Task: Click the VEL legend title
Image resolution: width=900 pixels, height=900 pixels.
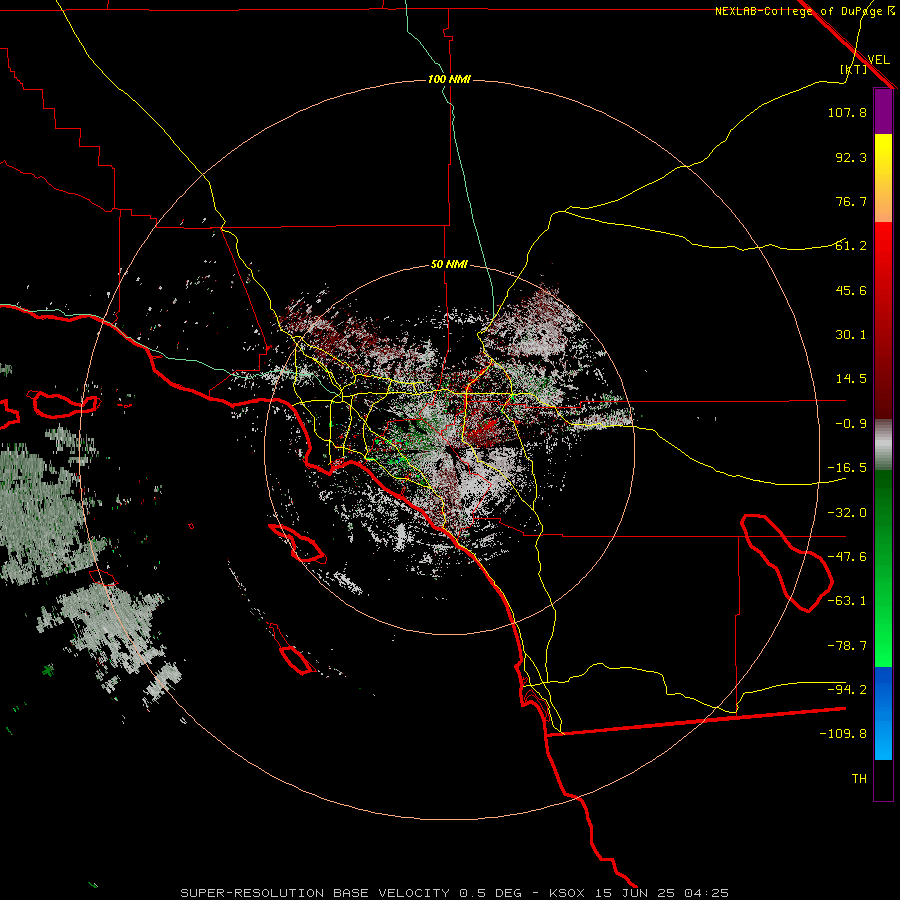Action: coord(878,60)
